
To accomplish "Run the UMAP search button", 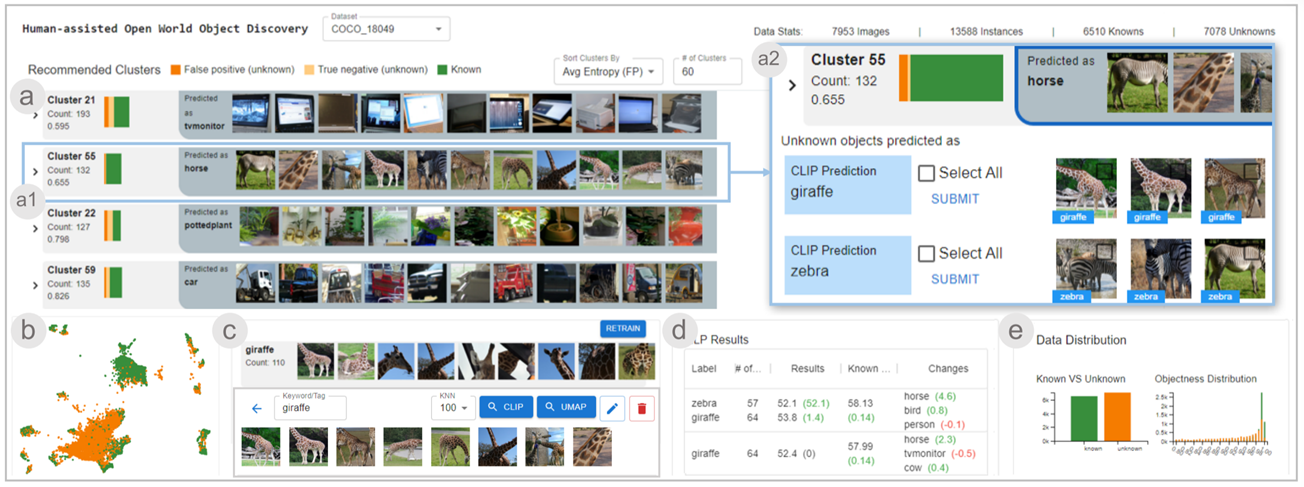I will pyautogui.click(x=567, y=408).
